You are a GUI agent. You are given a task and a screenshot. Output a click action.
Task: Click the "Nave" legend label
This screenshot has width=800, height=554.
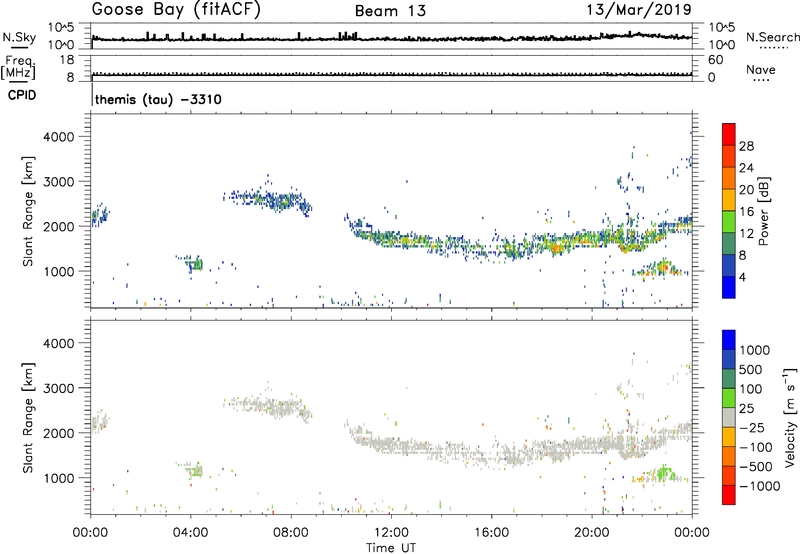[761, 70]
